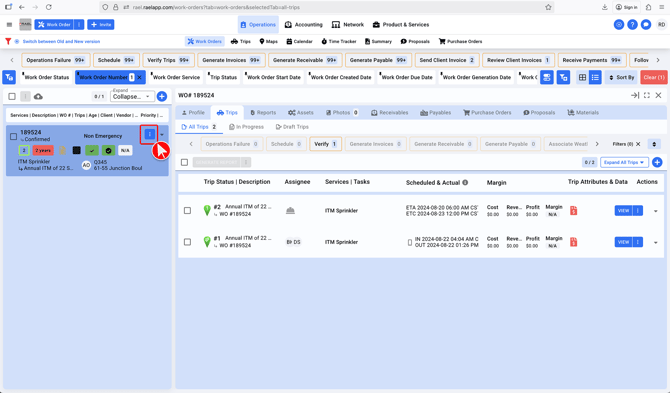Toggle the select-all work orders checkbox
This screenshot has height=393, width=670.
12,97
